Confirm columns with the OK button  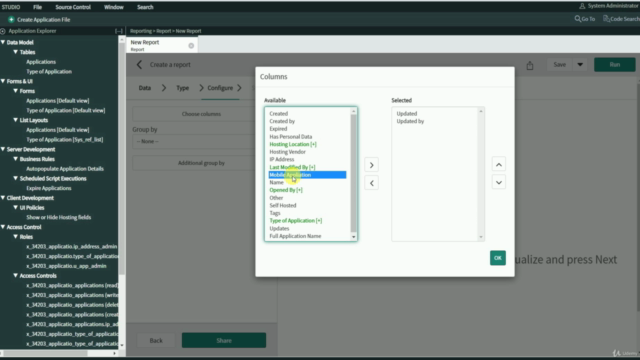tap(498, 258)
